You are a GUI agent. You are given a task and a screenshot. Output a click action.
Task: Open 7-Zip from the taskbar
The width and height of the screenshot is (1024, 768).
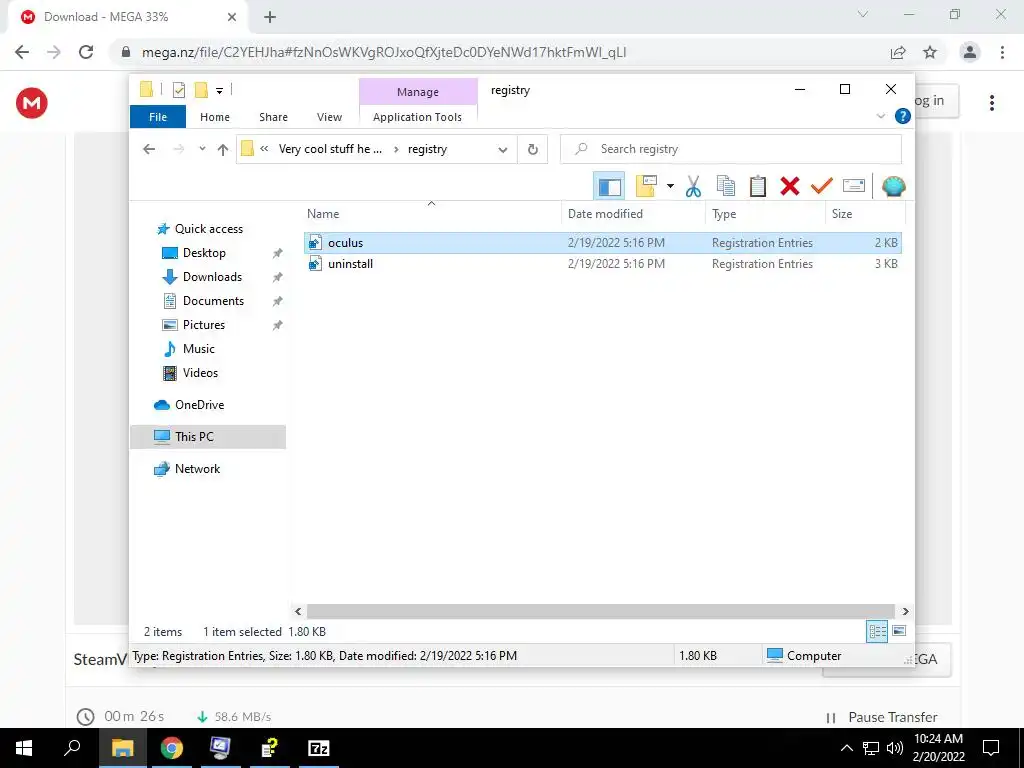[x=319, y=748]
